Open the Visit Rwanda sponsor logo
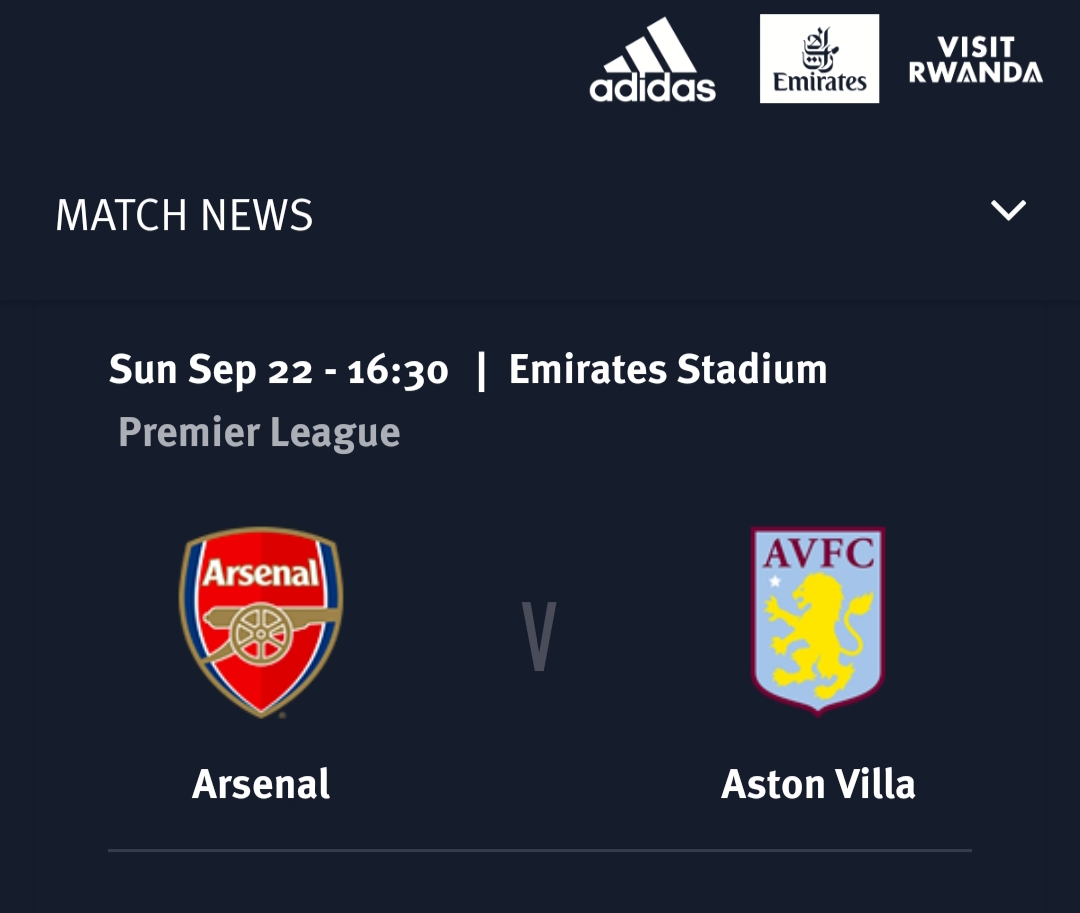 click(975, 60)
